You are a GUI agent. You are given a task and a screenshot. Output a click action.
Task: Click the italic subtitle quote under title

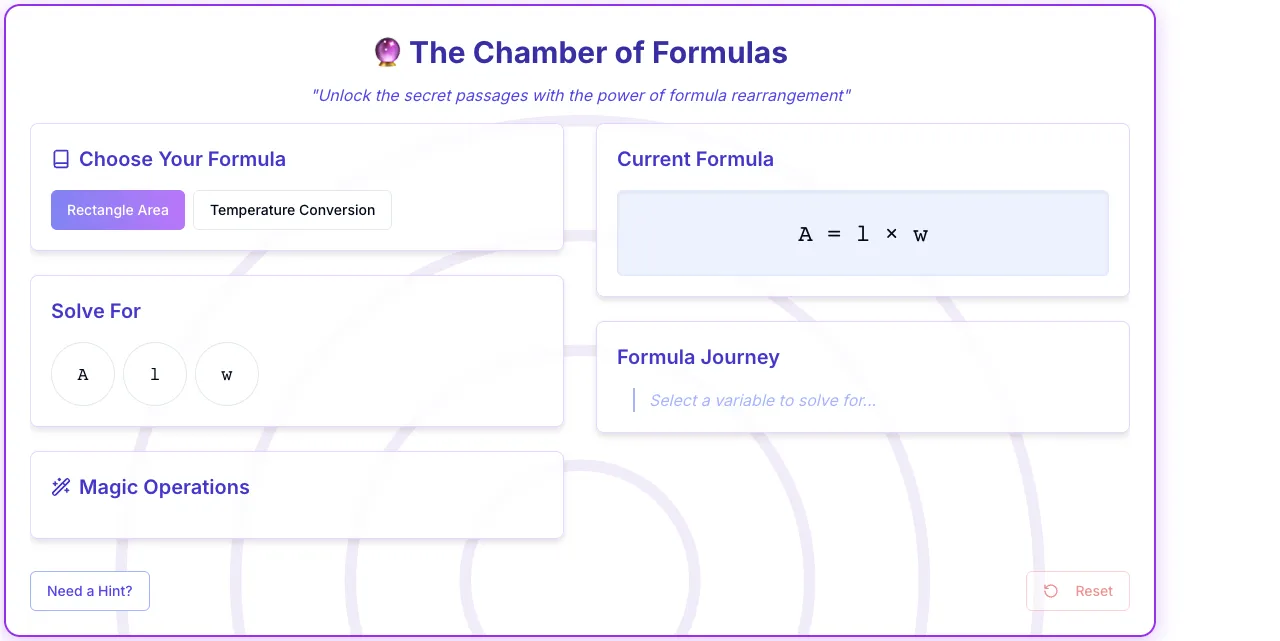click(x=581, y=96)
